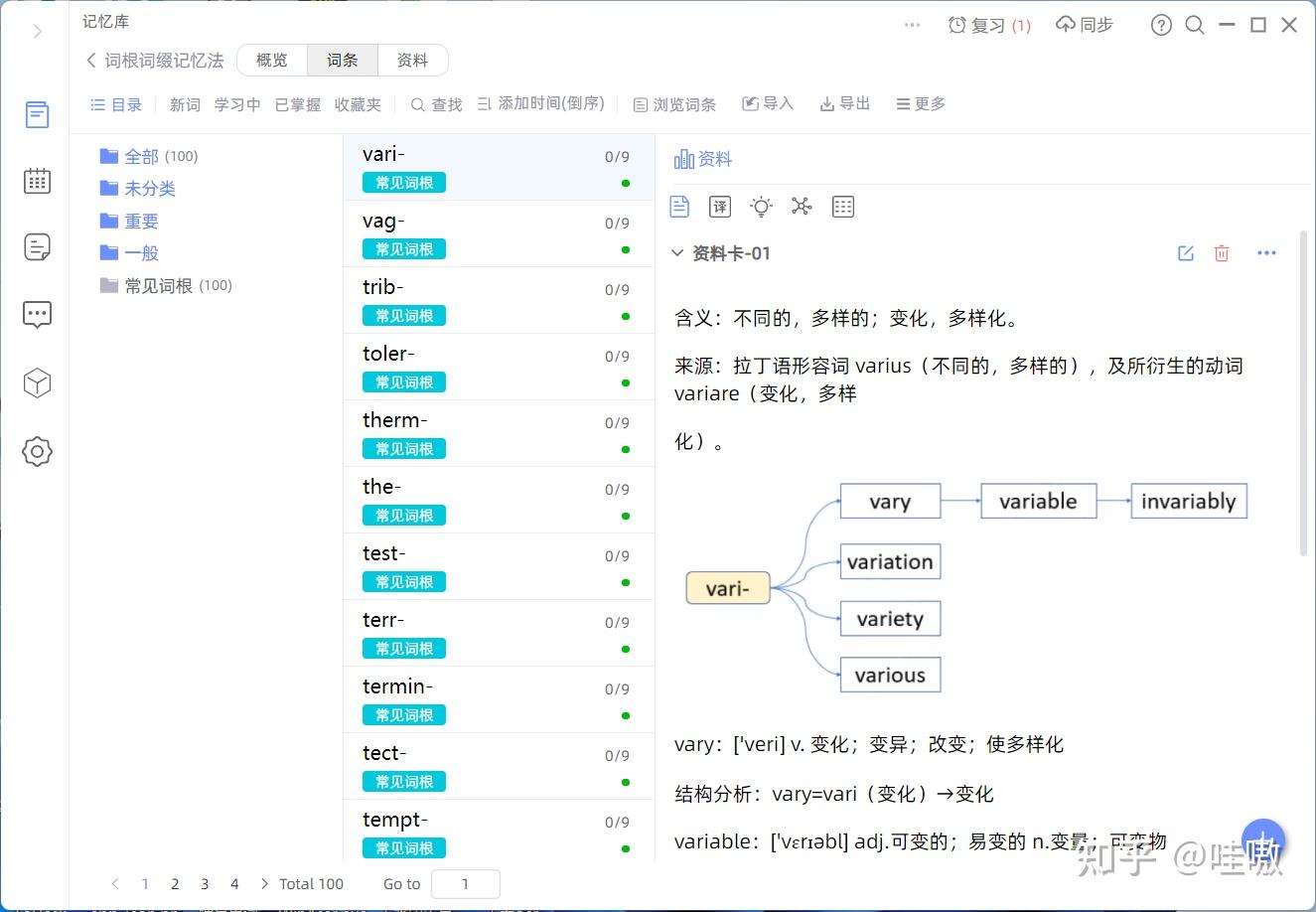Click the 资料 chart panel header
Viewport: 1316px width, 912px height.
[703, 159]
